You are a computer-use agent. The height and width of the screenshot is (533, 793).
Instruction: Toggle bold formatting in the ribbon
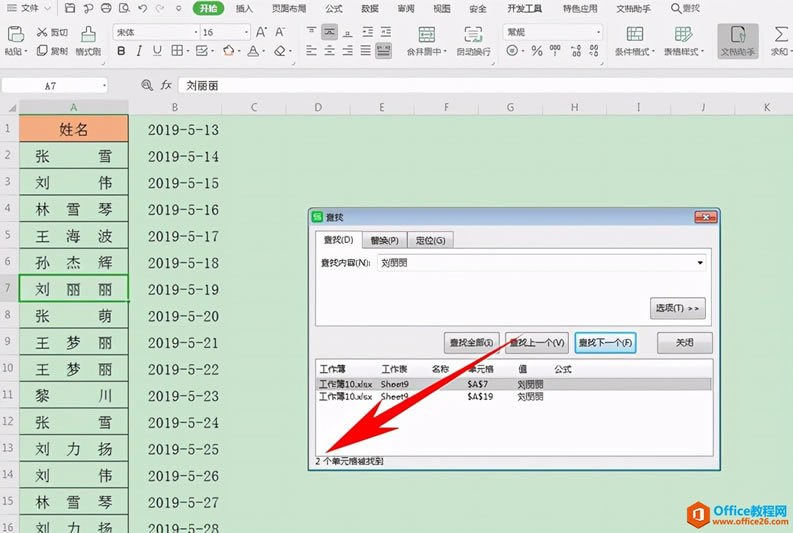[121, 51]
